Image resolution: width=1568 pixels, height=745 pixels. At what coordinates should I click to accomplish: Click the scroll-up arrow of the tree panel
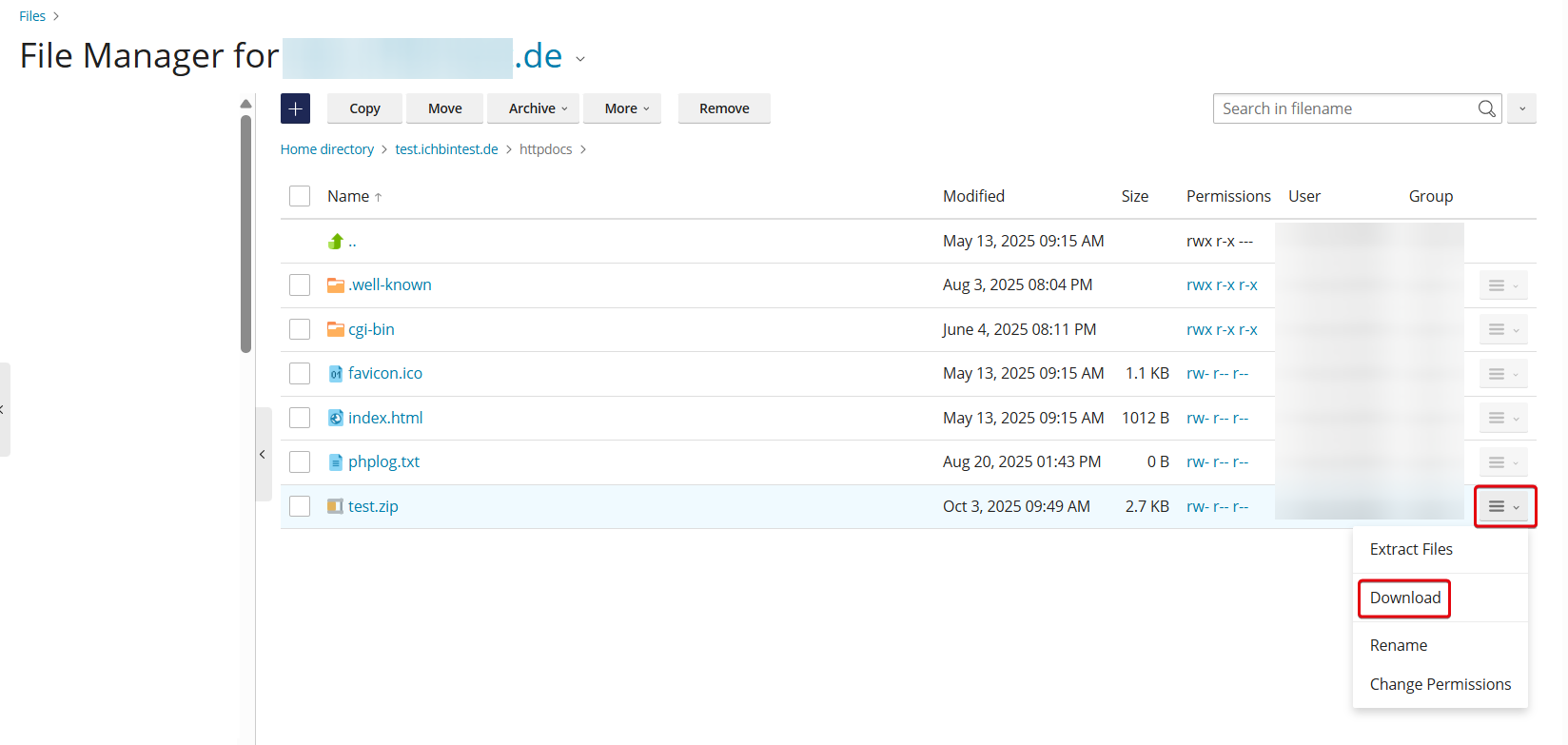coord(245,104)
